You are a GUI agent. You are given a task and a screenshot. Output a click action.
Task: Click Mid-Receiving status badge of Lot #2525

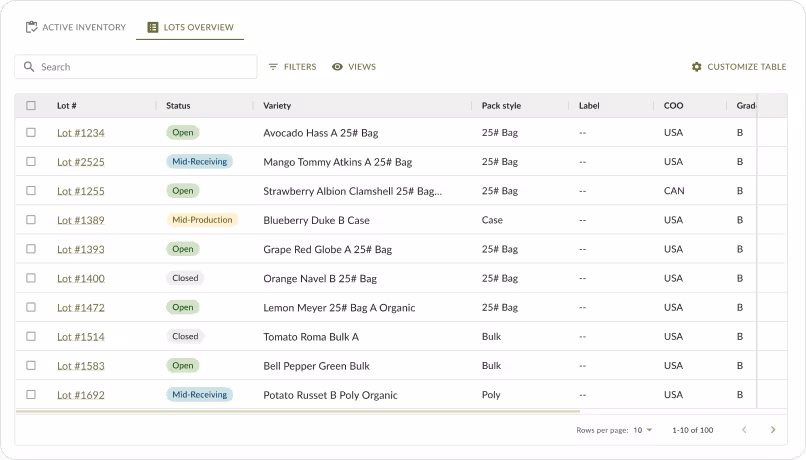(x=199, y=161)
